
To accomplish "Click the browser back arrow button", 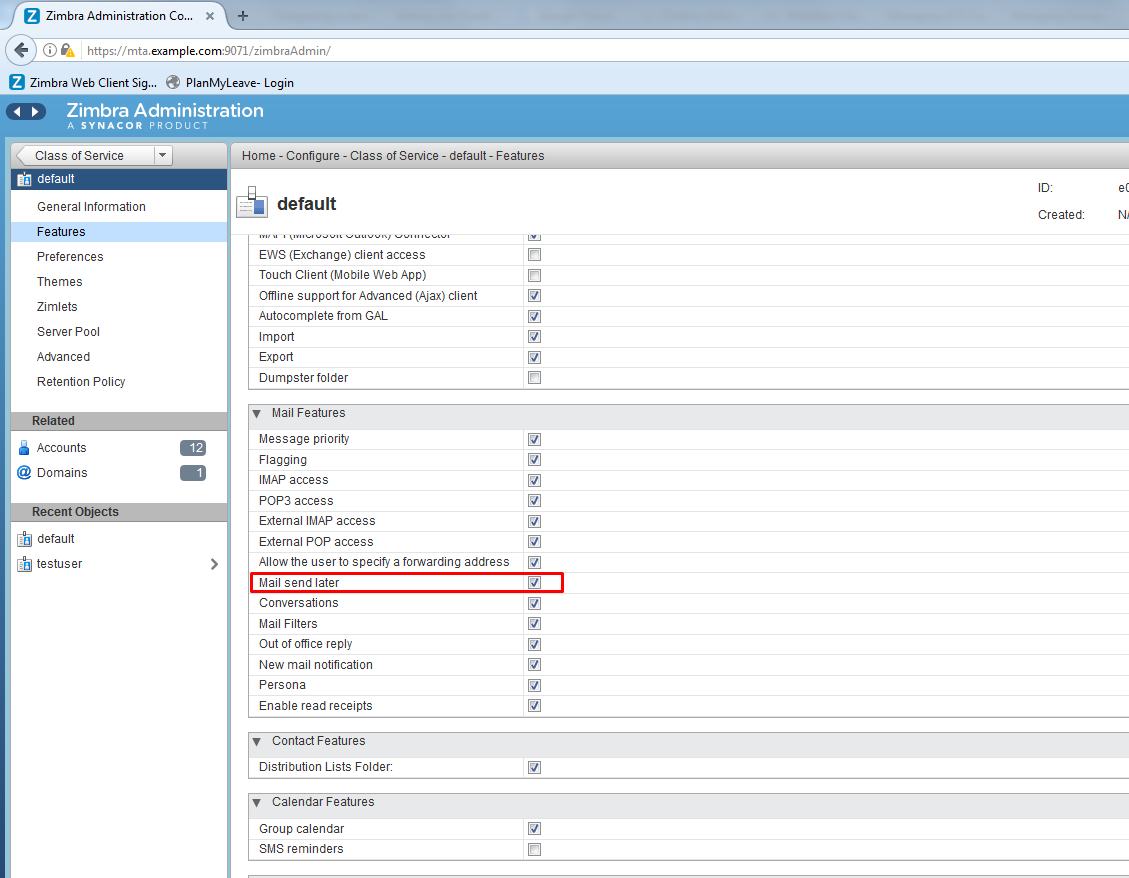I will coord(21,50).
